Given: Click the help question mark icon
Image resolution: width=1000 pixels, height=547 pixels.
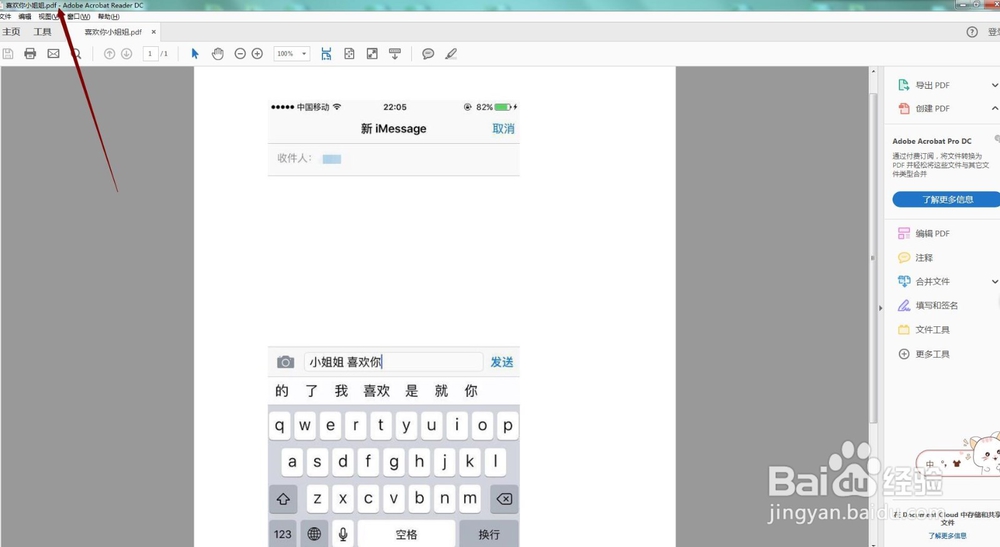Looking at the screenshot, I should (x=972, y=32).
